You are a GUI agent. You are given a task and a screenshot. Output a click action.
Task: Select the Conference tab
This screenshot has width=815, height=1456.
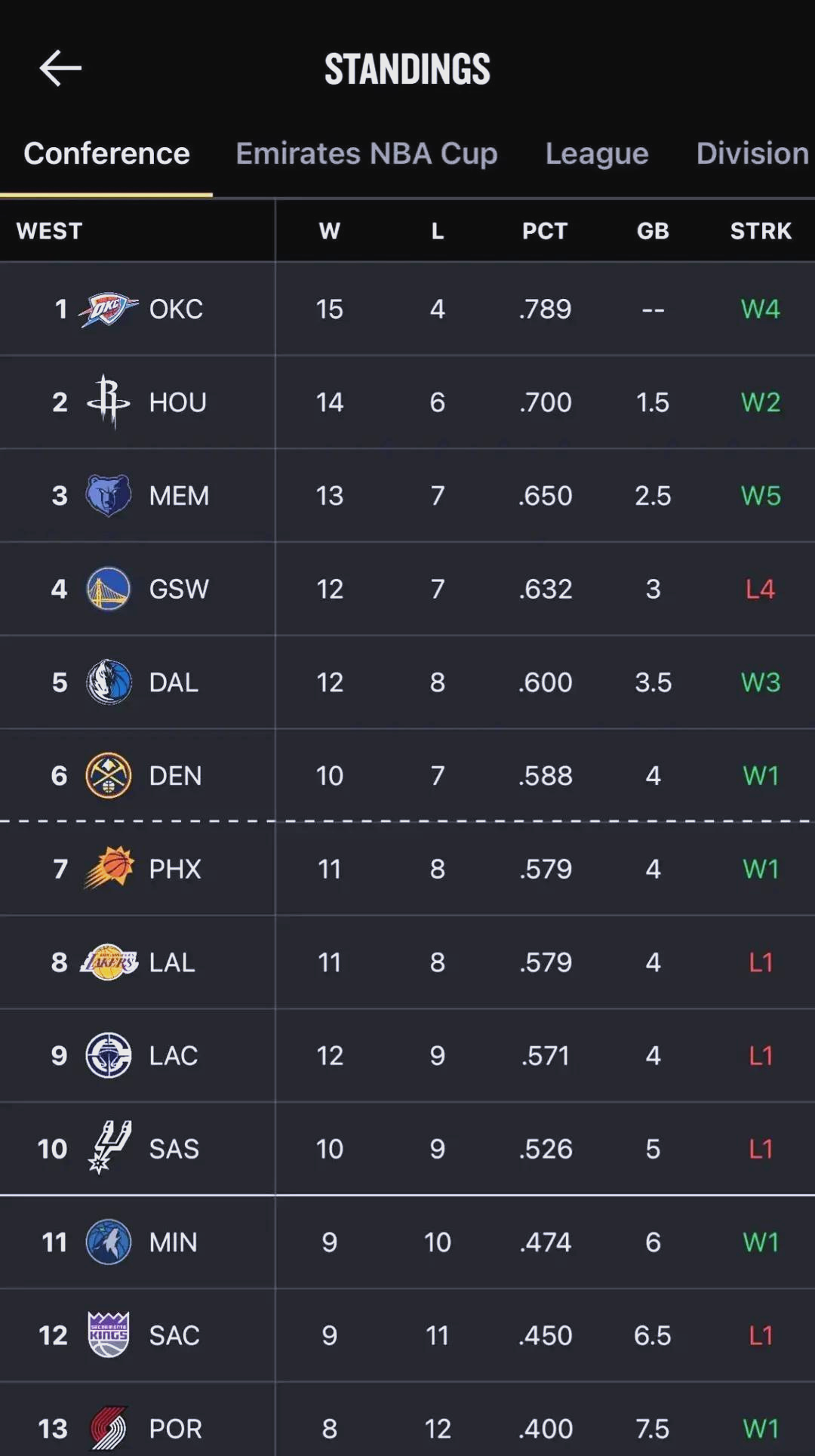click(x=106, y=153)
